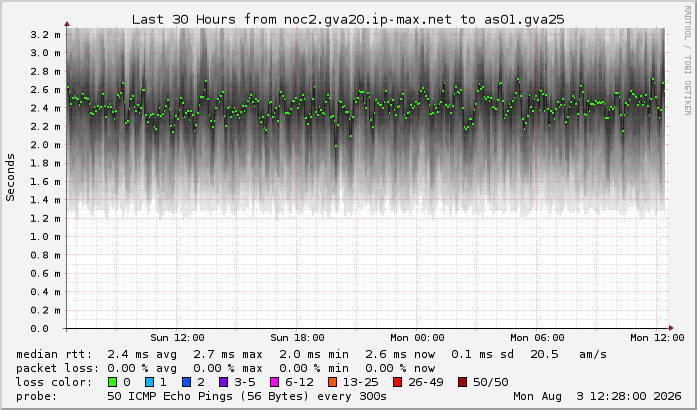Image resolution: width=697 pixels, height=410 pixels.
Task: Click the 'loss color:' legend label
Action: [54, 382]
